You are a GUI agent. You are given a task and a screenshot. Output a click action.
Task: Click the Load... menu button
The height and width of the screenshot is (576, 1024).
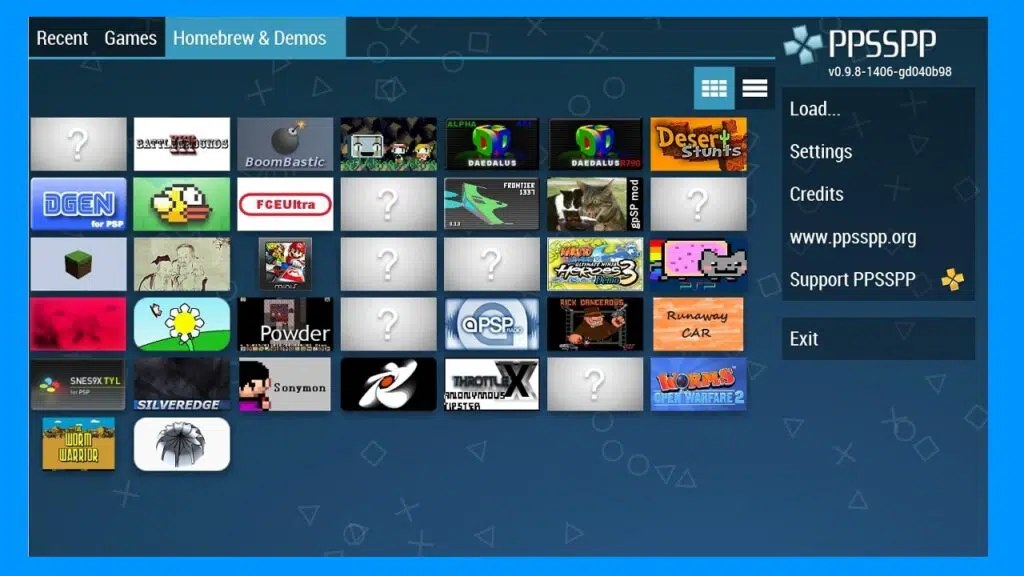click(878, 108)
